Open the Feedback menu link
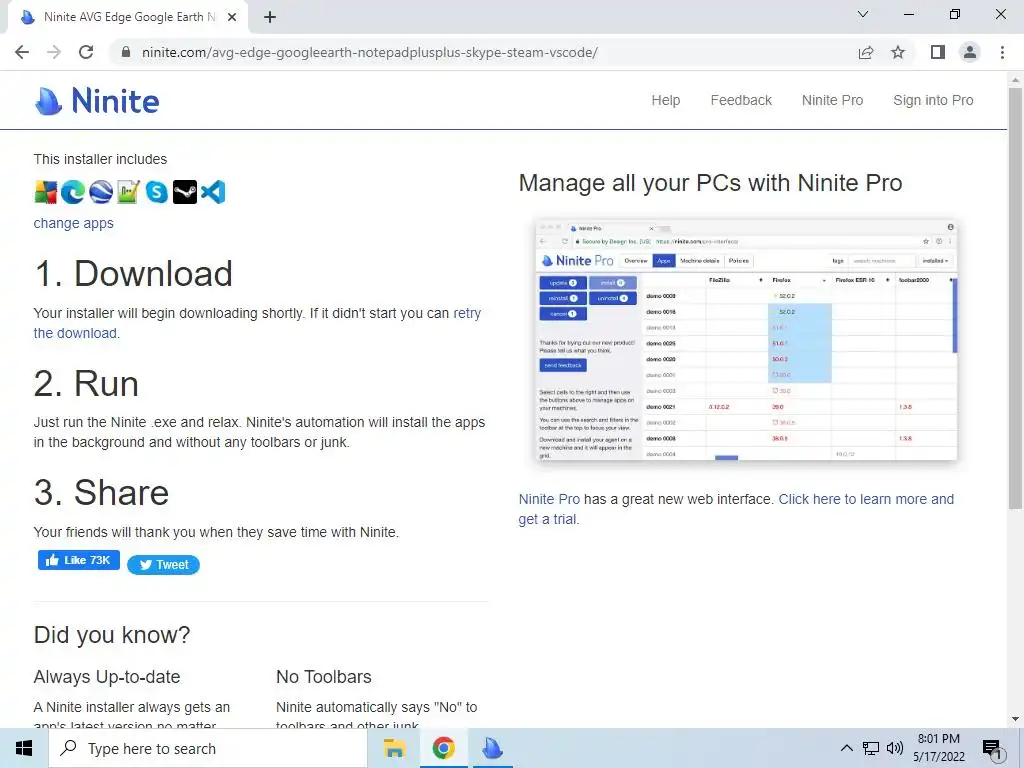 (x=741, y=101)
